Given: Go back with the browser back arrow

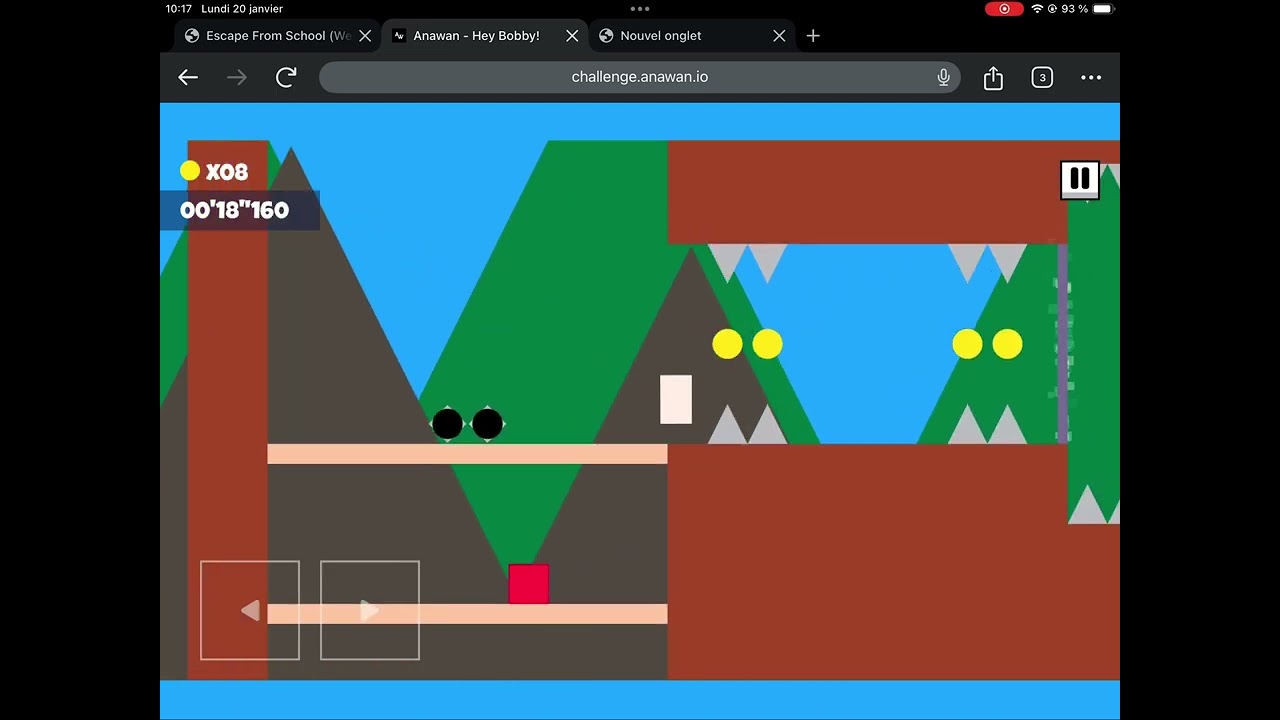Looking at the screenshot, I should pyautogui.click(x=188, y=77).
